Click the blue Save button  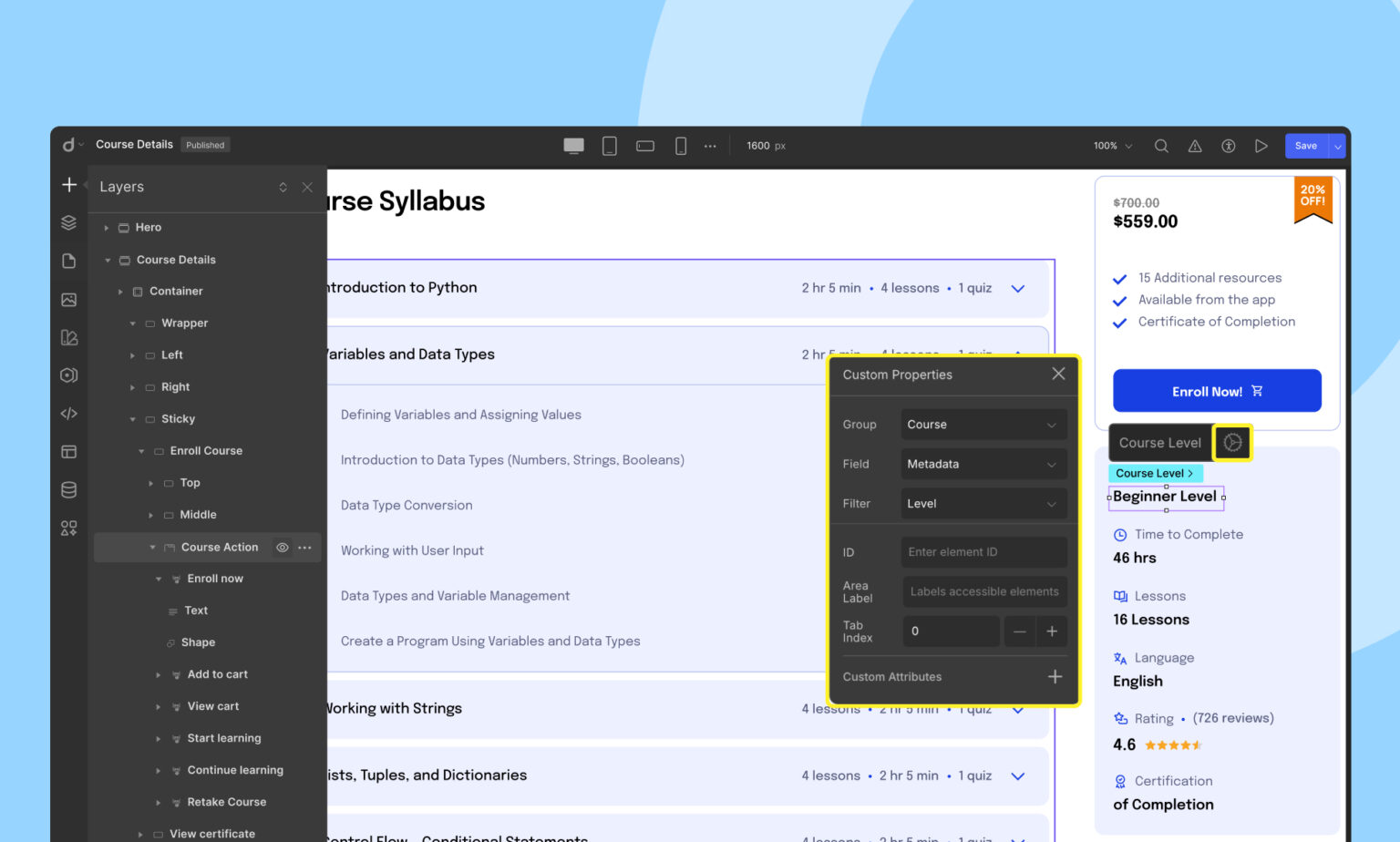point(1306,146)
